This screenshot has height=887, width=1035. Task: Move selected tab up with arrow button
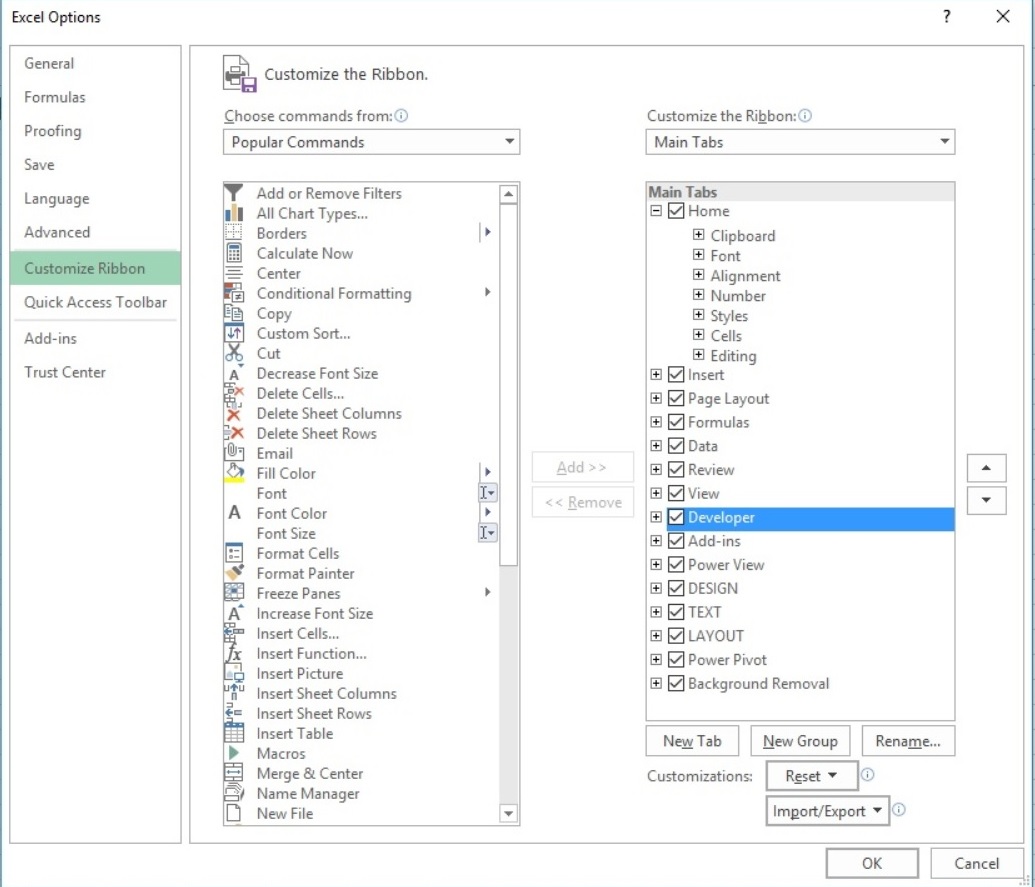coord(986,468)
